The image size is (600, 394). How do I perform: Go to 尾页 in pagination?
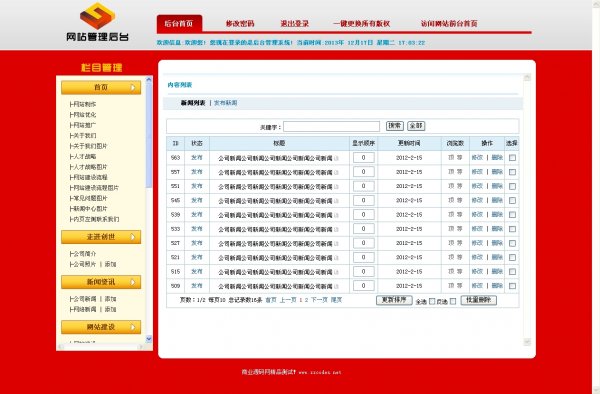point(336,300)
